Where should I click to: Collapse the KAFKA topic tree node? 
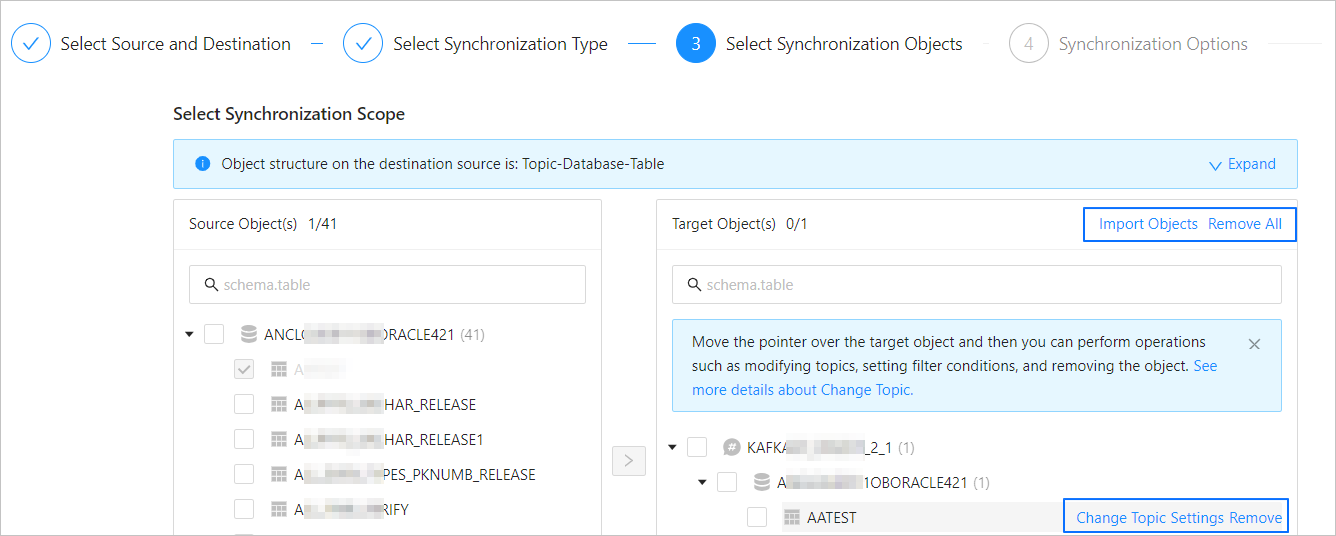(x=673, y=447)
